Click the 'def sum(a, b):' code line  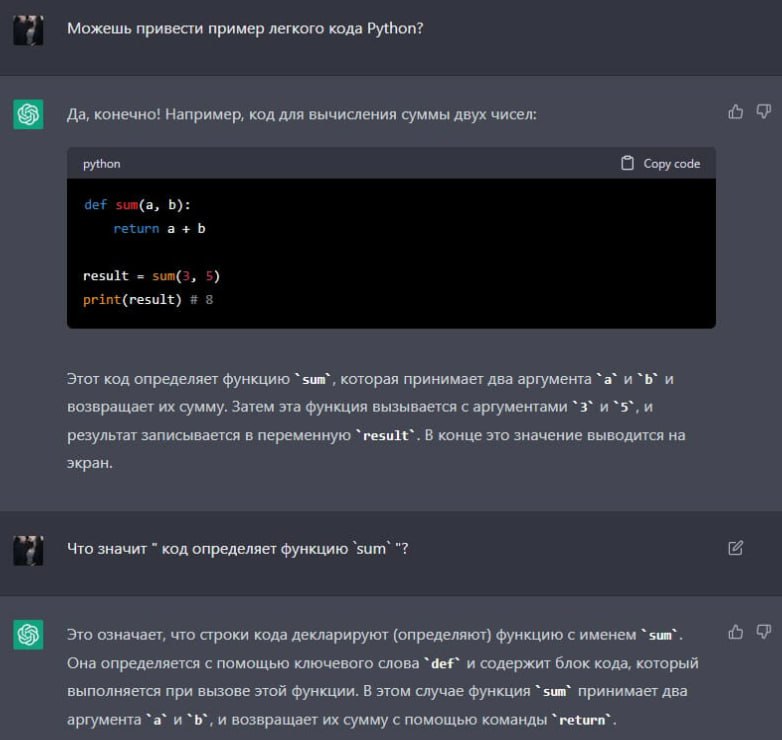tap(137, 205)
